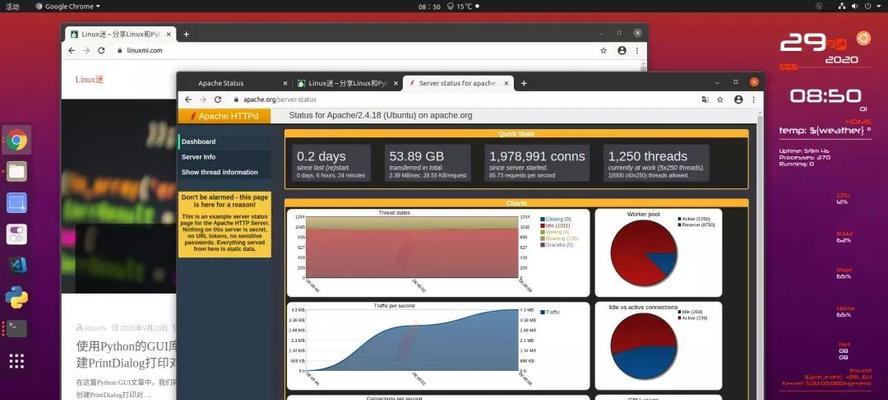888x400 pixels.
Task: Click the translate icon in apache.org address bar
Action: point(705,99)
